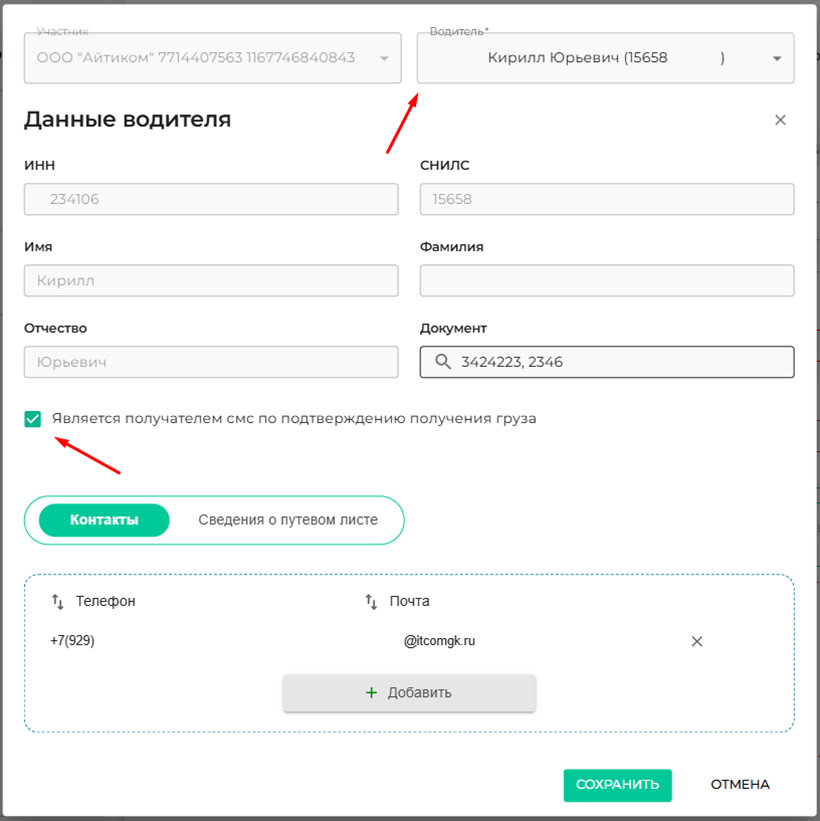
Task: Expand the Водитель dropdown arrow
Action: 777,59
